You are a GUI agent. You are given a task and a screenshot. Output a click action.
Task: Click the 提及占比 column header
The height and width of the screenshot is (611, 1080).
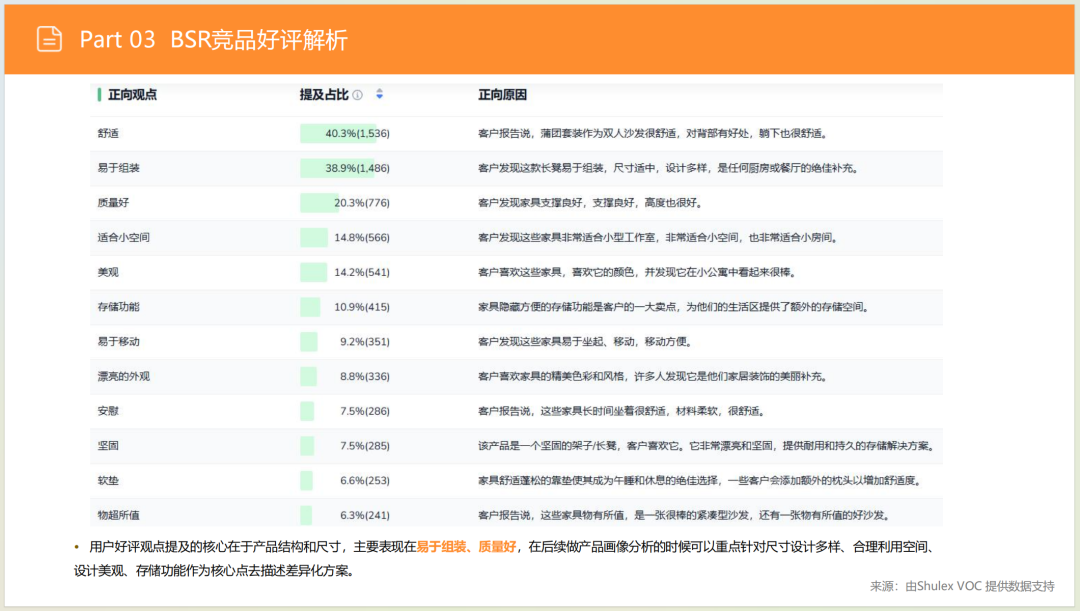click(x=324, y=95)
